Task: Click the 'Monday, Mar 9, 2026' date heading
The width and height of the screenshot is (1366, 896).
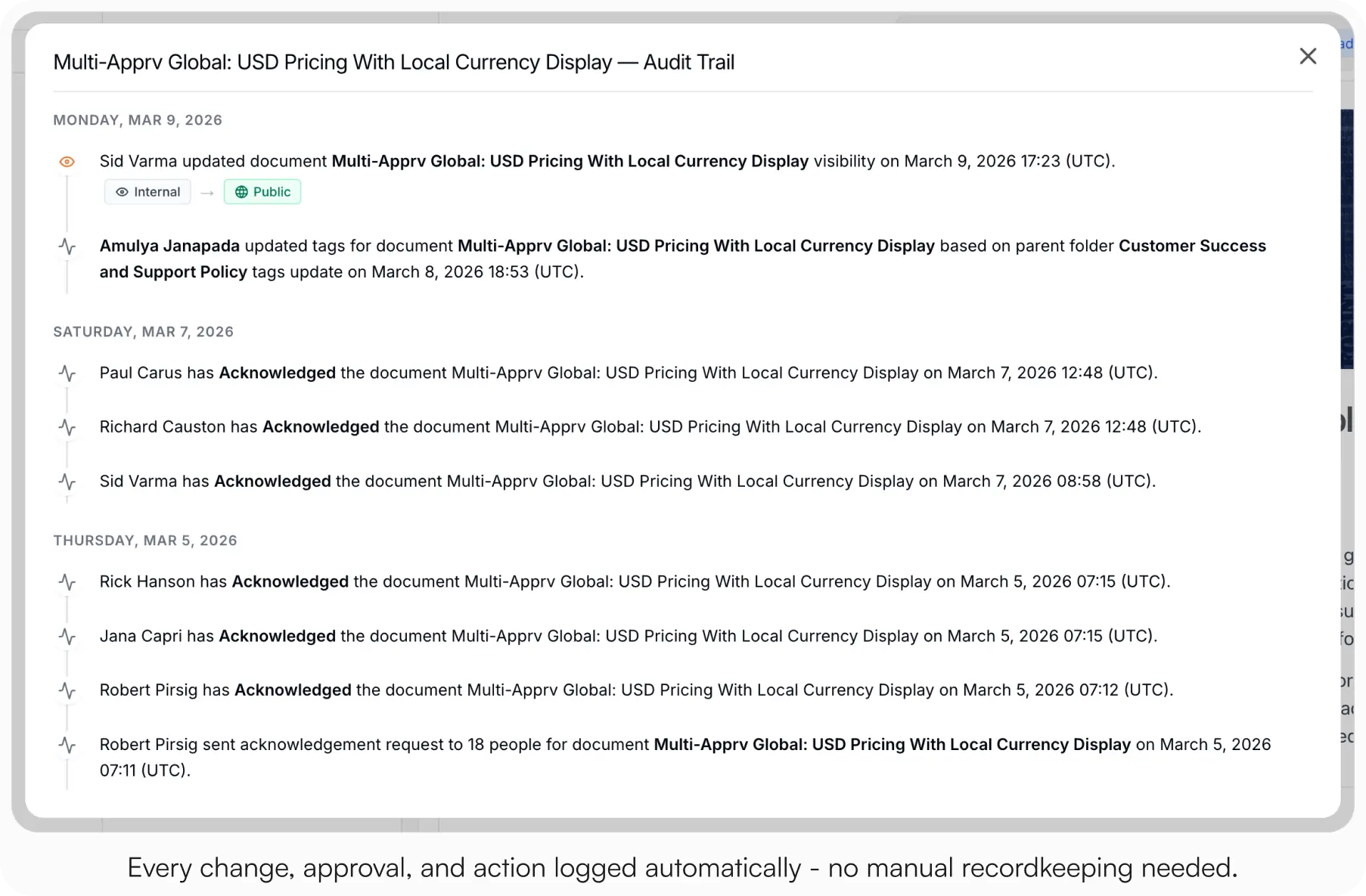Action: click(138, 120)
